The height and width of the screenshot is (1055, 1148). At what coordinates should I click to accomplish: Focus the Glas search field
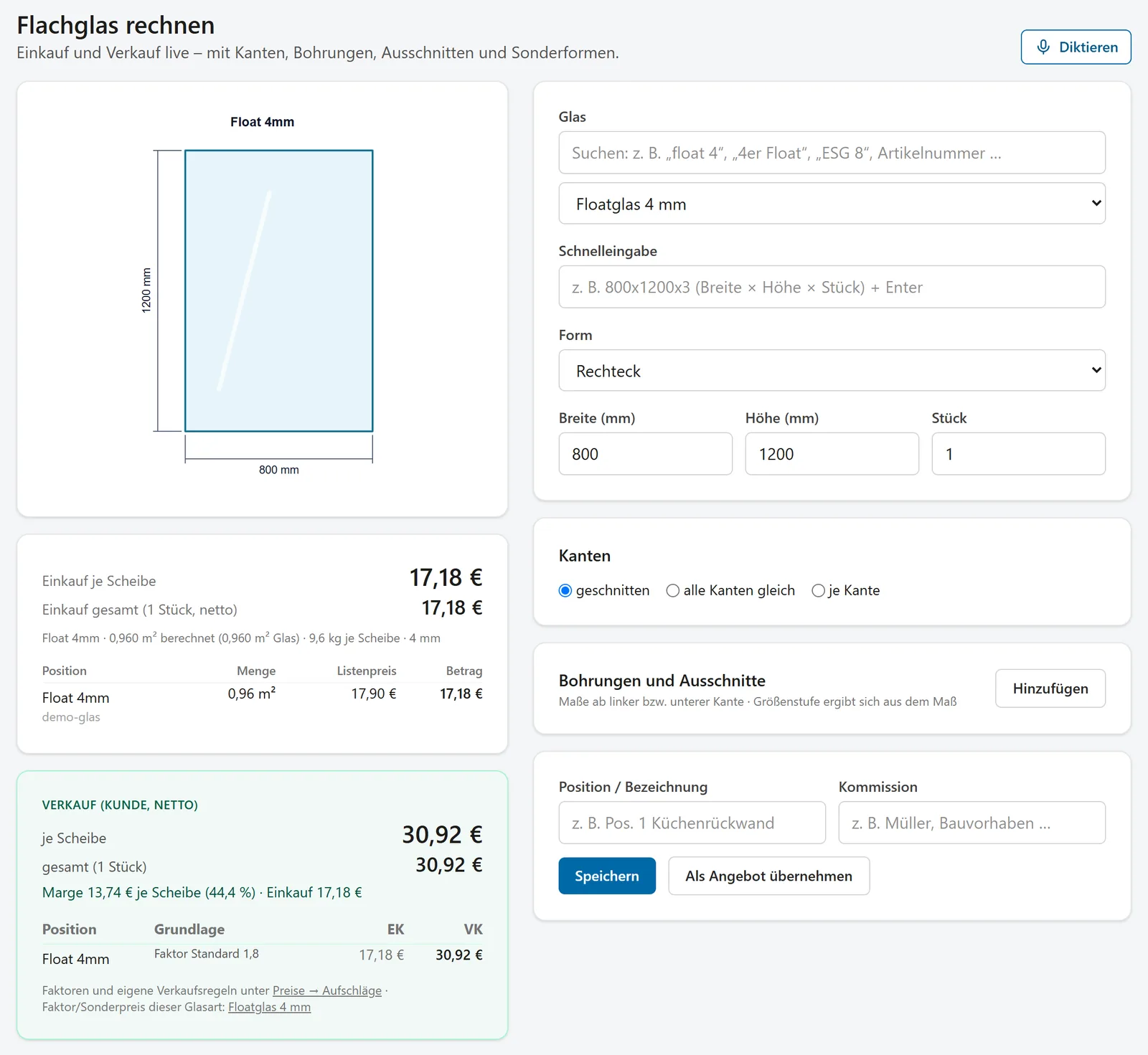coord(832,153)
